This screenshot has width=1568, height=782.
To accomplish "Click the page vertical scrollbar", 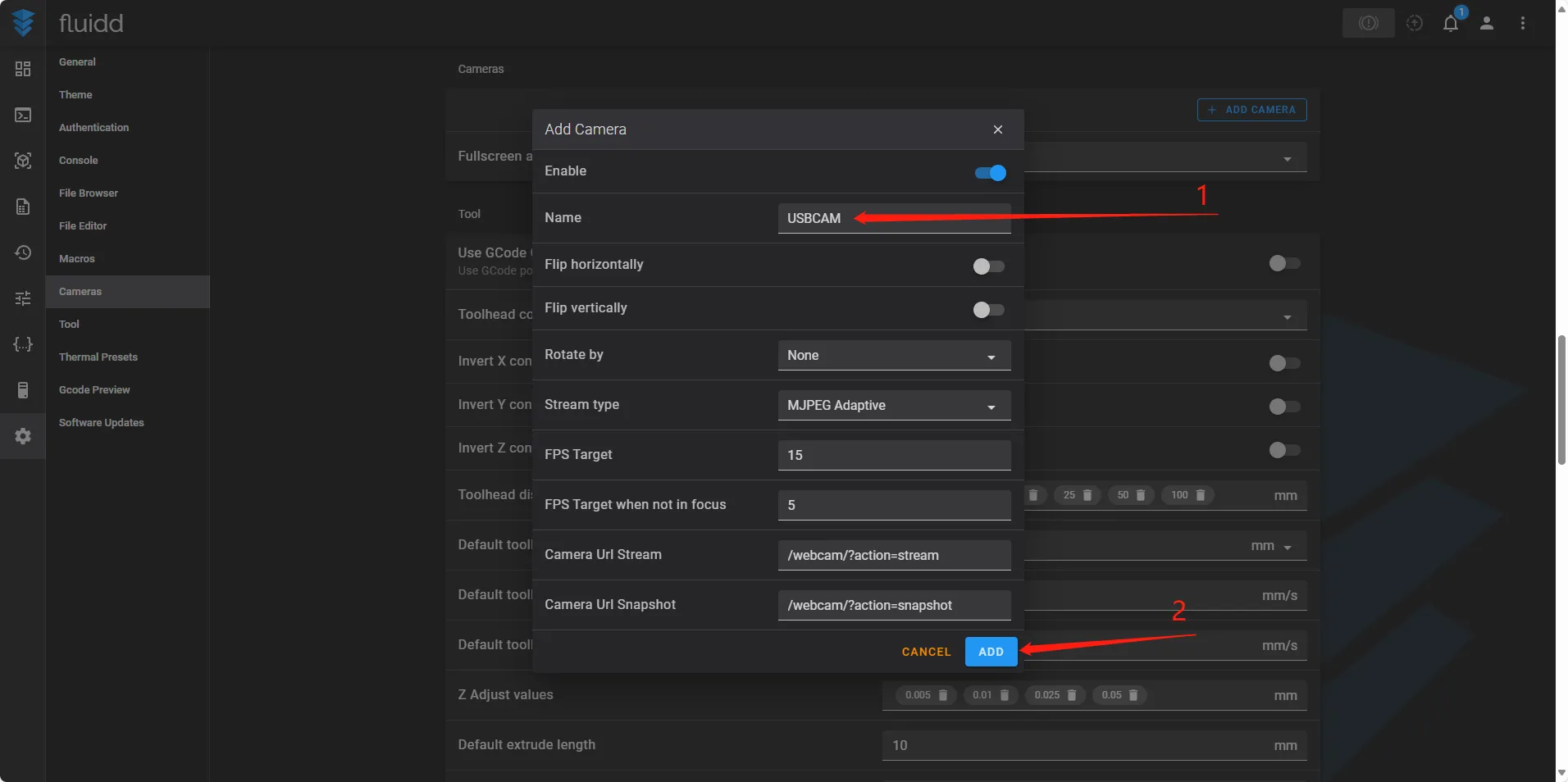I will (x=1561, y=400).
